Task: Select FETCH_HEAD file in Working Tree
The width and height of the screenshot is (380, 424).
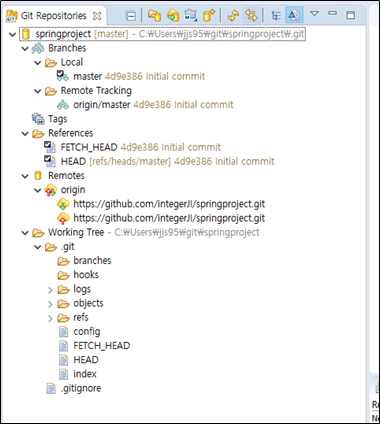Action: pos(102,346)
